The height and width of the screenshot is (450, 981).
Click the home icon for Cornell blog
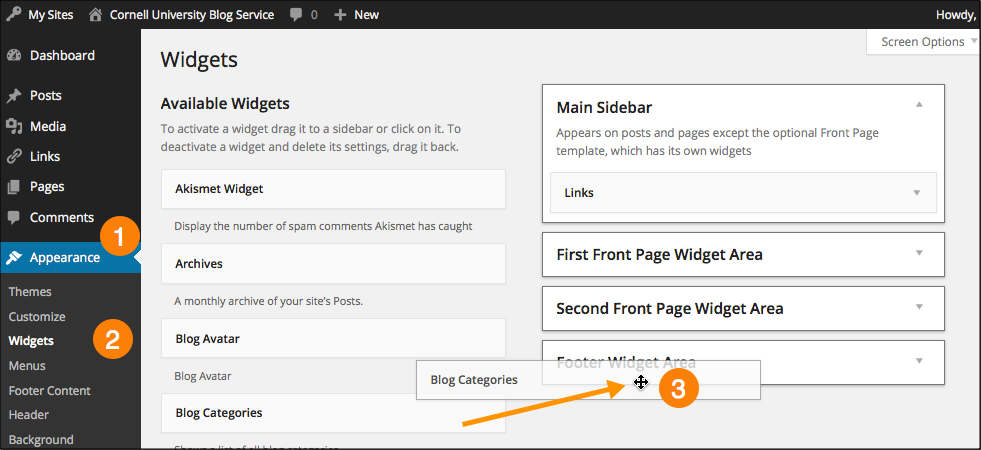(95, 14)
